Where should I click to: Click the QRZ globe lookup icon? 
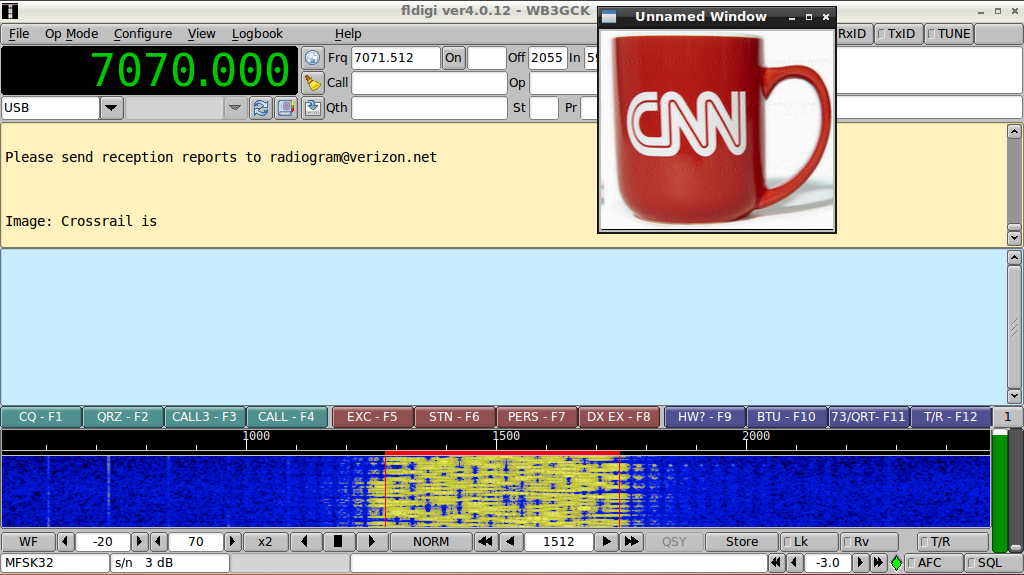312,58
